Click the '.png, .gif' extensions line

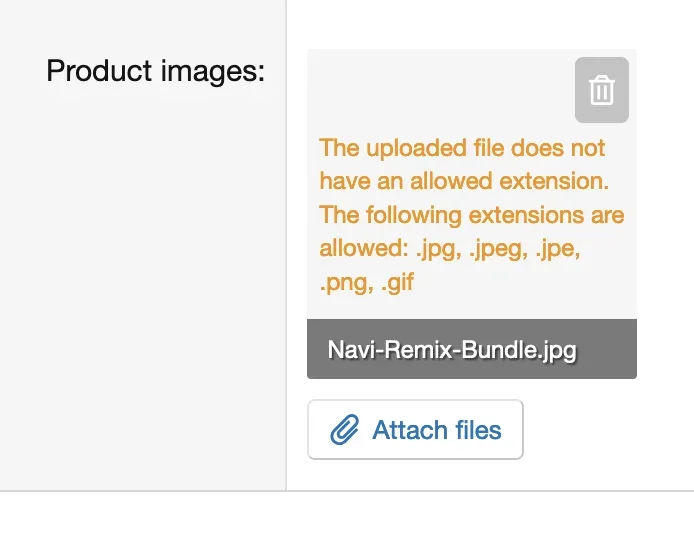tap(366, 282)
